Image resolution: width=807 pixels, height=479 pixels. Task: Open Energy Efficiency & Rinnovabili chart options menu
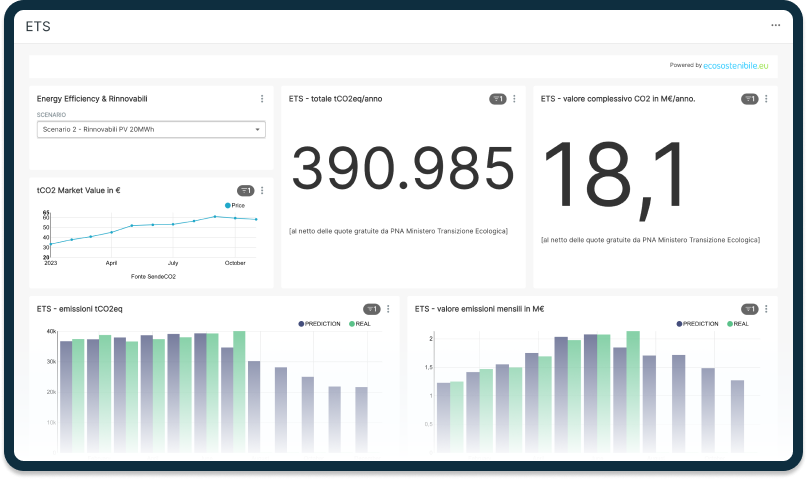[x=262, y=99]
